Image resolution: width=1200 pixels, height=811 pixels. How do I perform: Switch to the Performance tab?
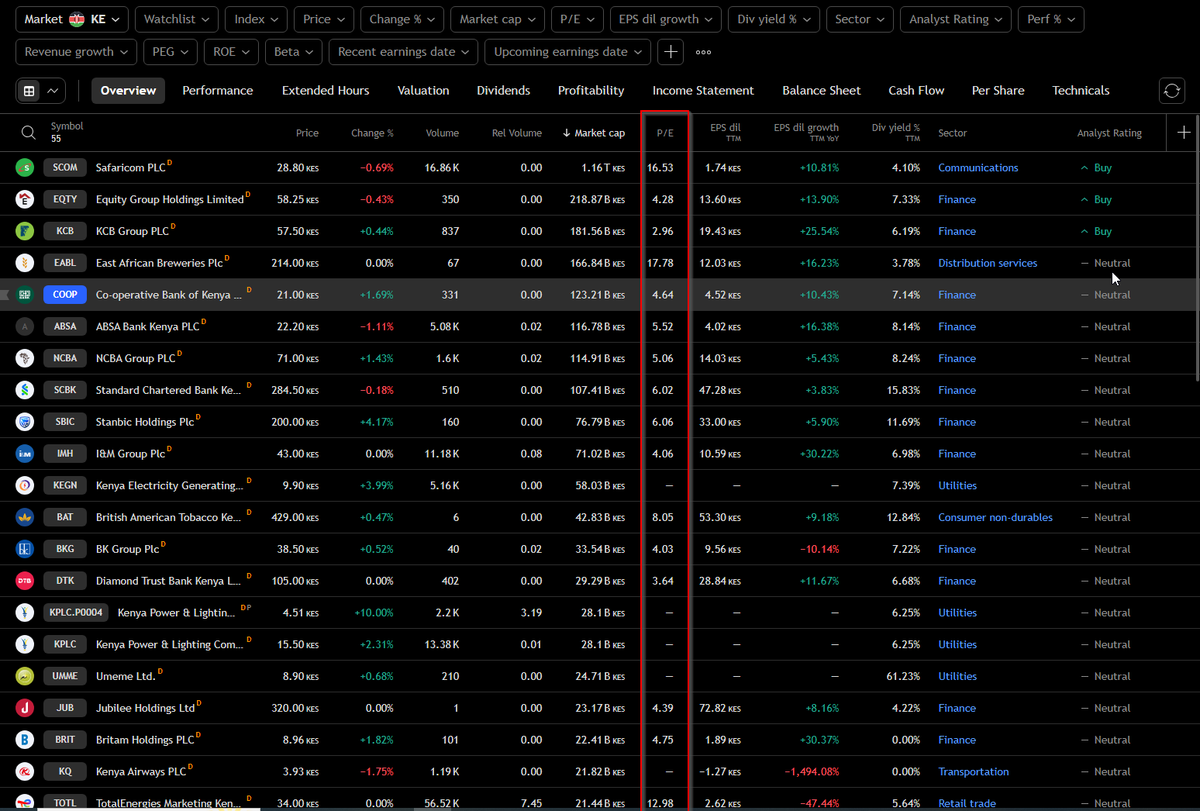tap(217, 91)
